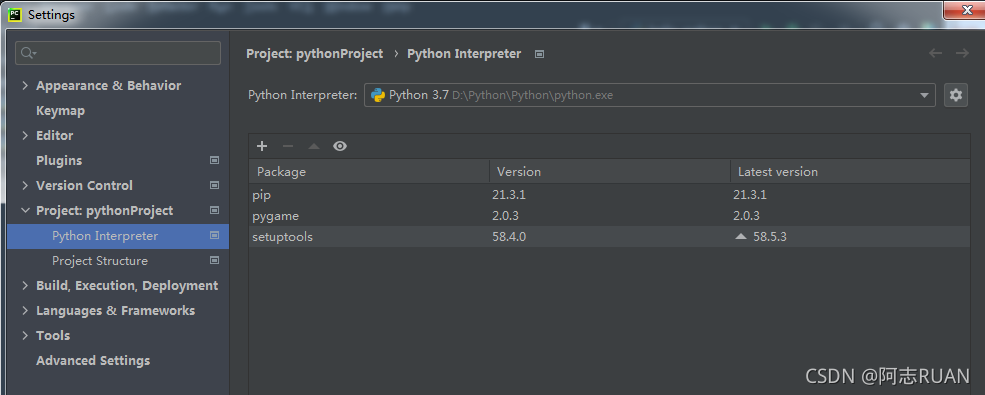The height and width of the screenshot is (395, 985).
Task: Click the minus icon to uninstall package
Action: click(288, 146)
